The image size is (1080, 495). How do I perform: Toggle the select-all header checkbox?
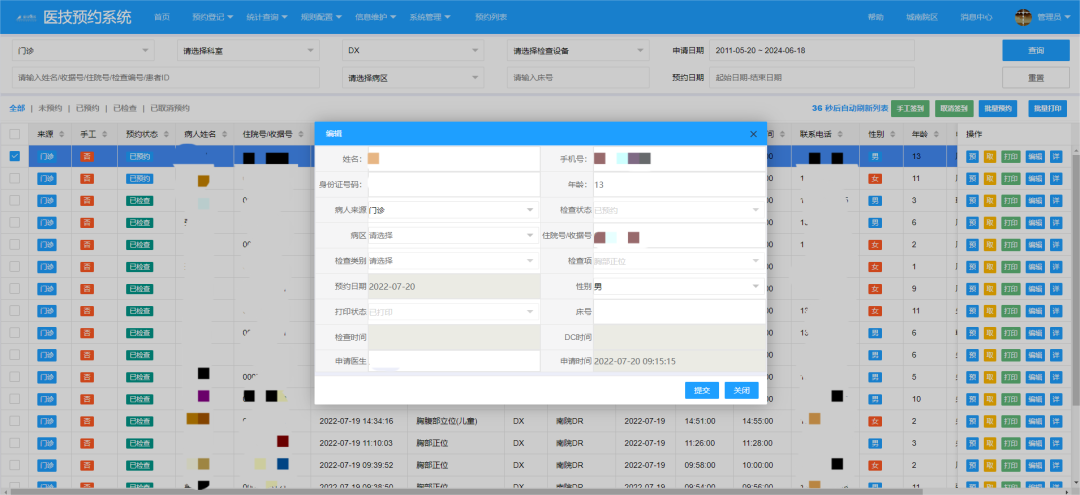(x=14, y=134)
